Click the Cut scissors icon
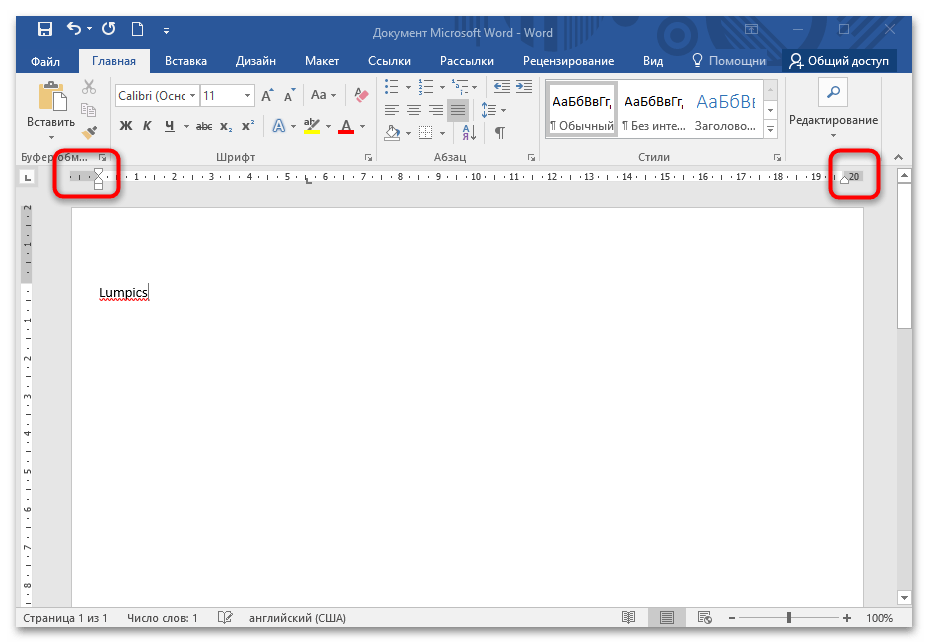Viewport: 928px width, 643px height. click(89, 87)
